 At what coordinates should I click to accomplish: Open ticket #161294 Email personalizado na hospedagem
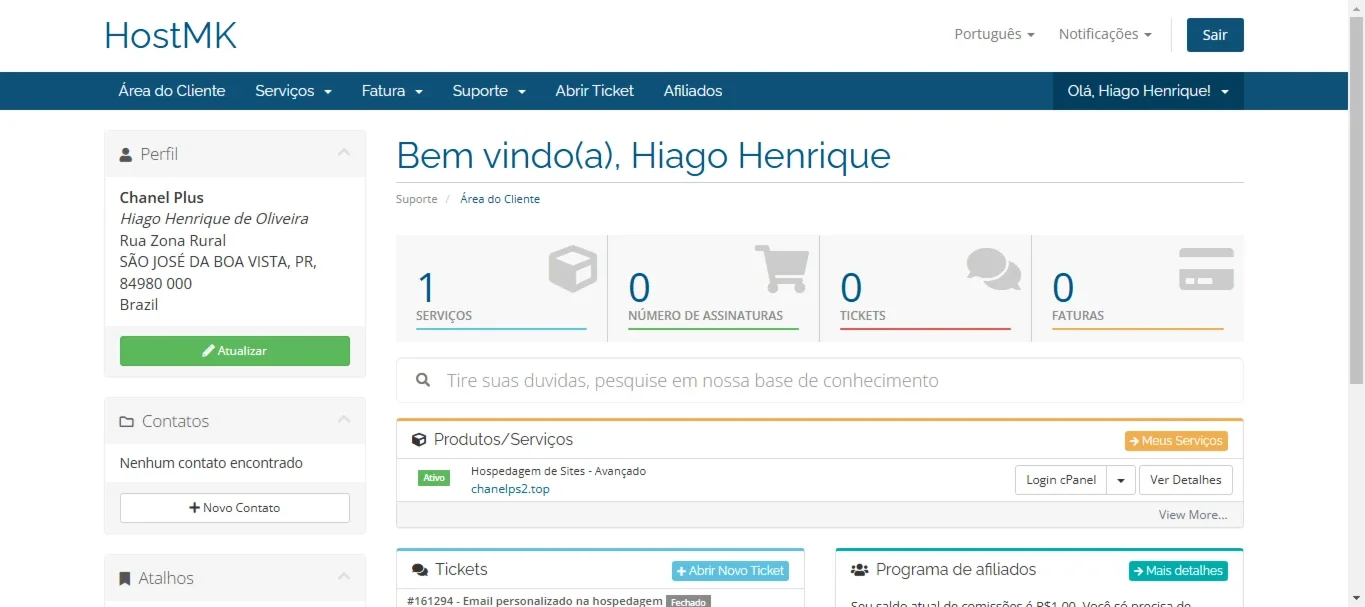click(535, 601)
